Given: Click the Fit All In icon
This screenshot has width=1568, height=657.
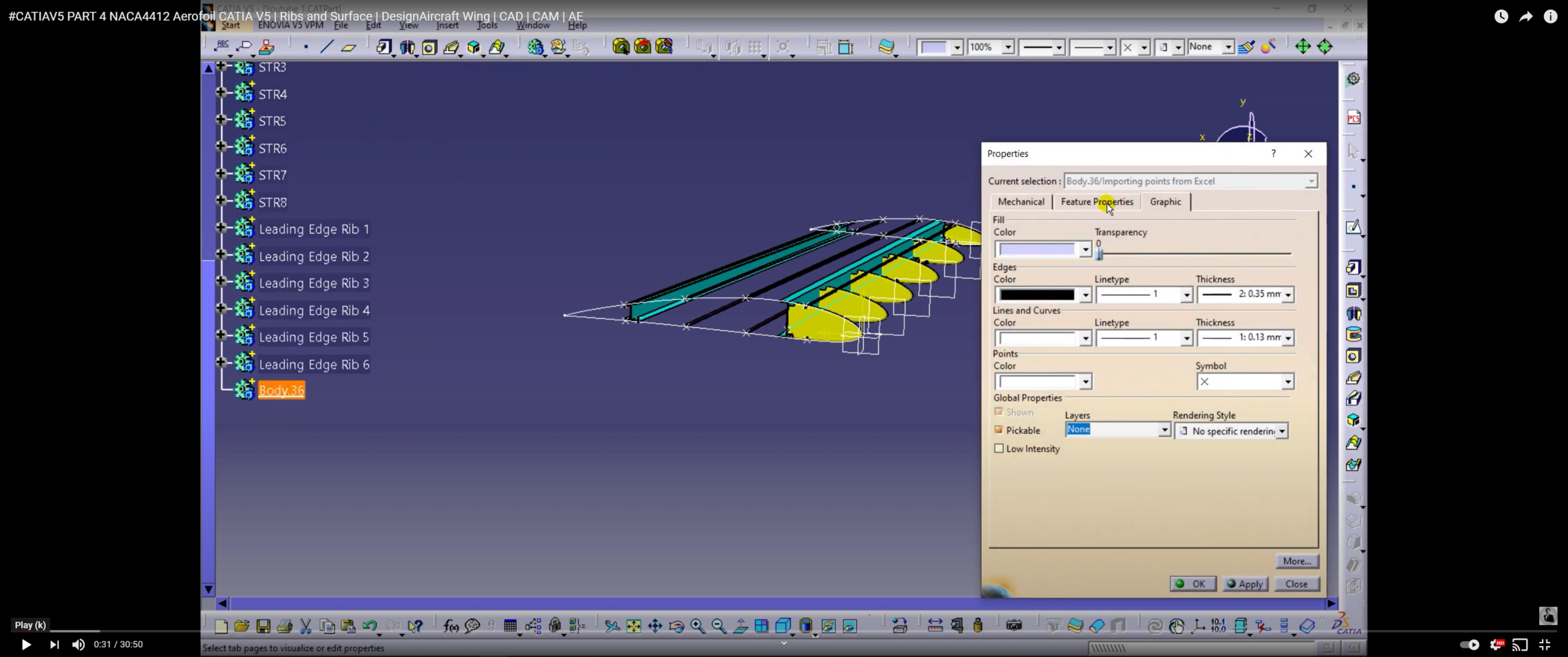Looking at the screenshot, I should pos(634,626).
